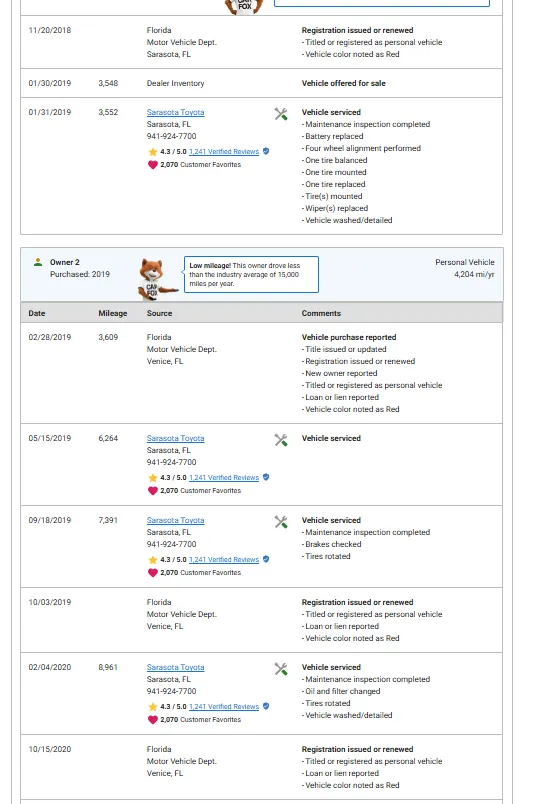536x804 pixels.
Task: Click the service wrench icon for 09/18/2019 entry
Action: 281,522
